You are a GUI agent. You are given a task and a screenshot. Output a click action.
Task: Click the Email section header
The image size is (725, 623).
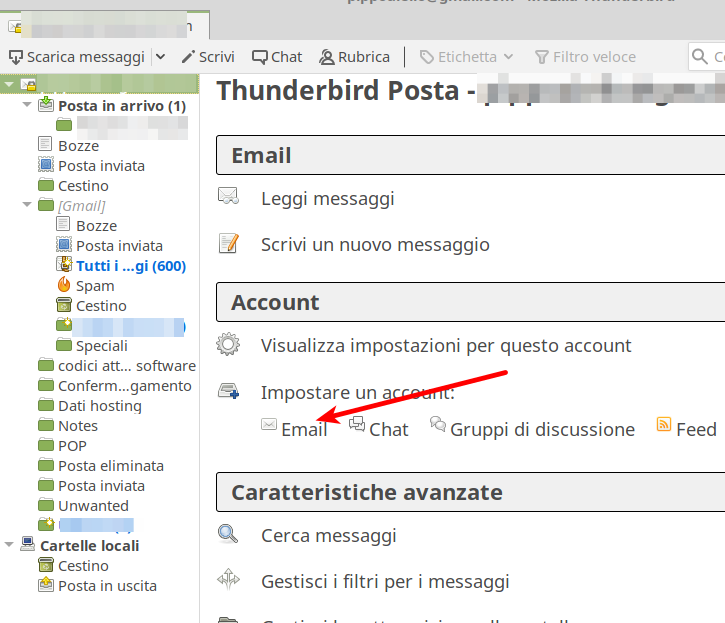471,155
